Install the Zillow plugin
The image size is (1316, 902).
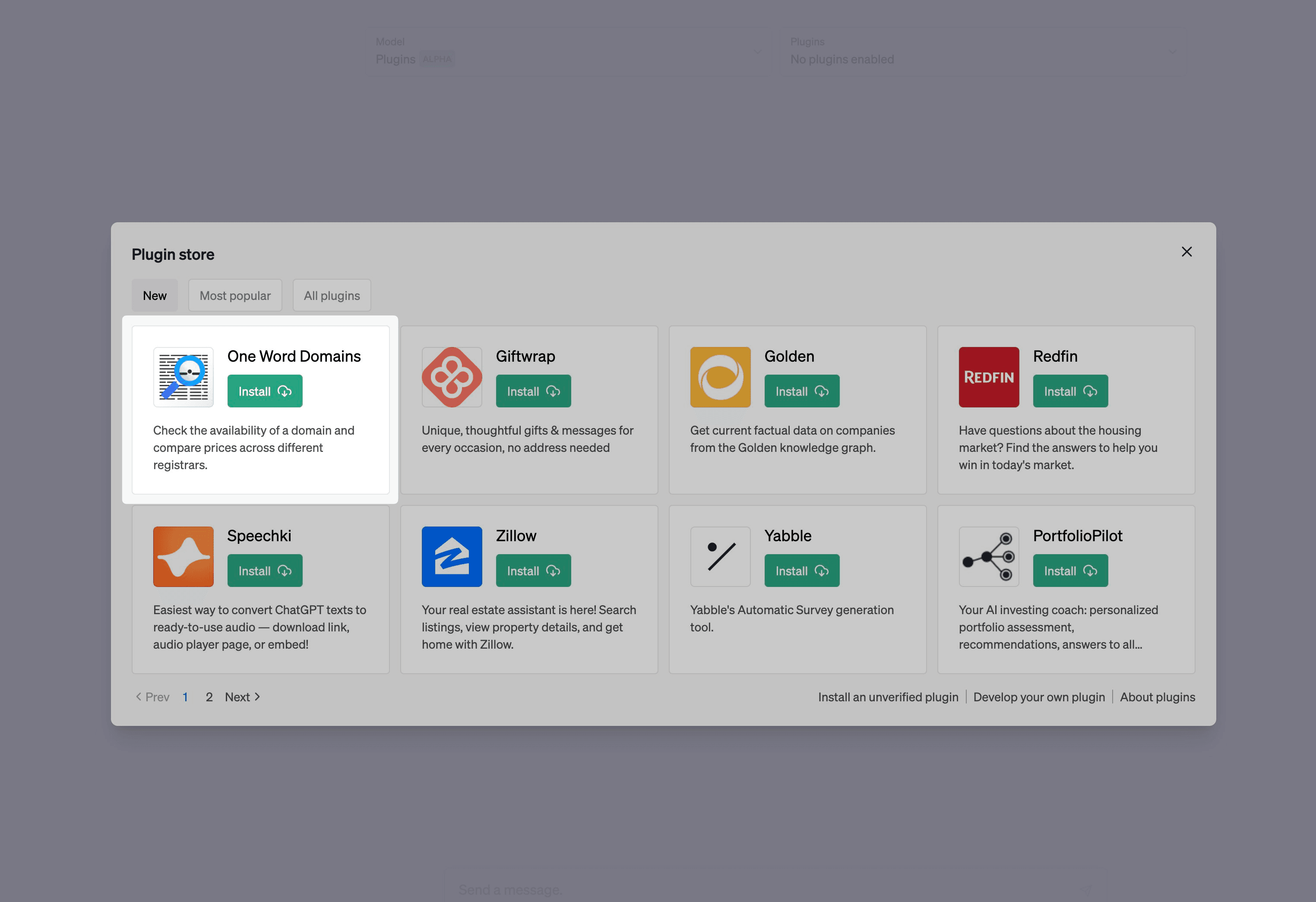pyautogui.click(x=533, y=571)
